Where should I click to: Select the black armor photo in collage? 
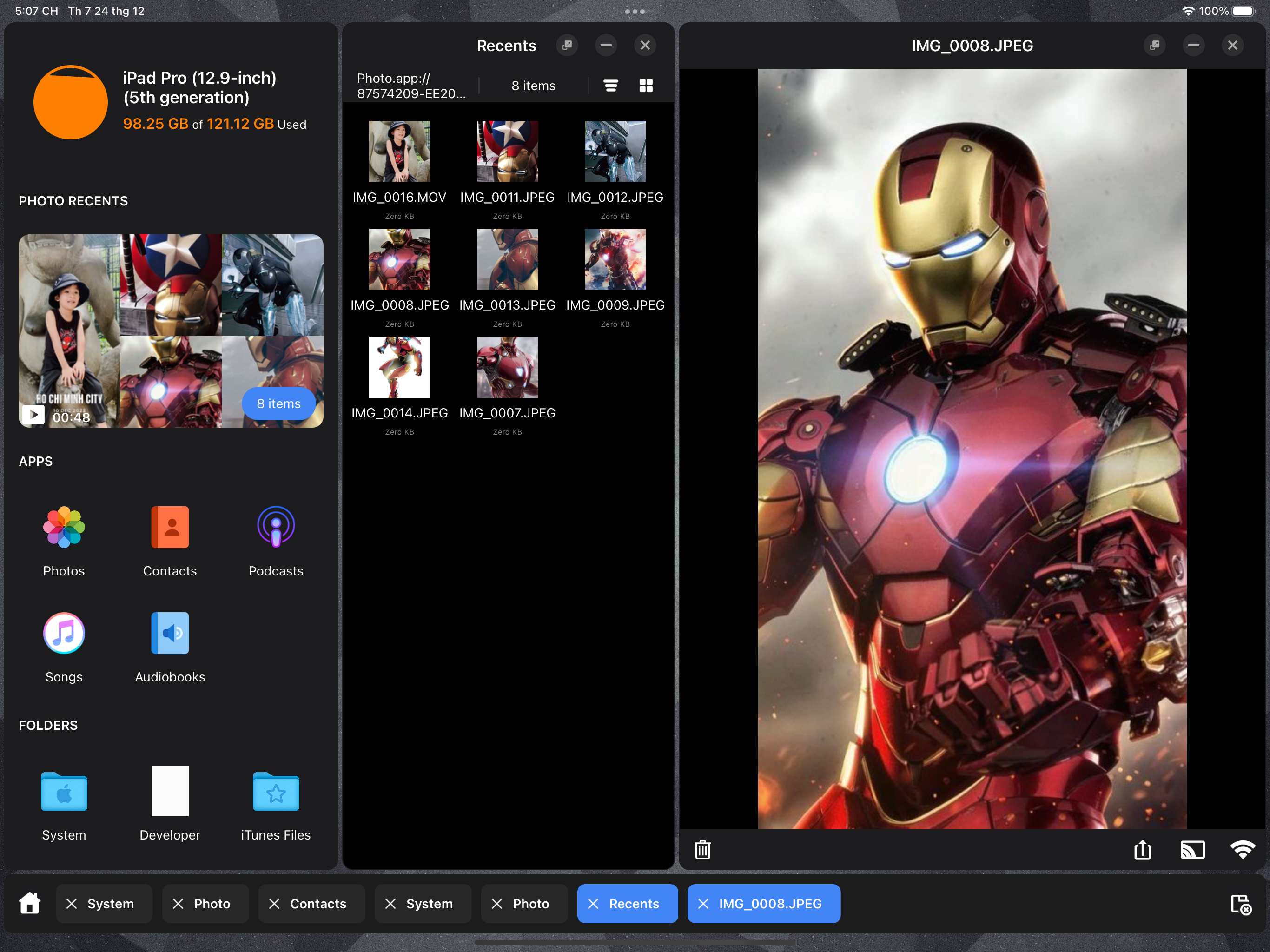point(273,285)
